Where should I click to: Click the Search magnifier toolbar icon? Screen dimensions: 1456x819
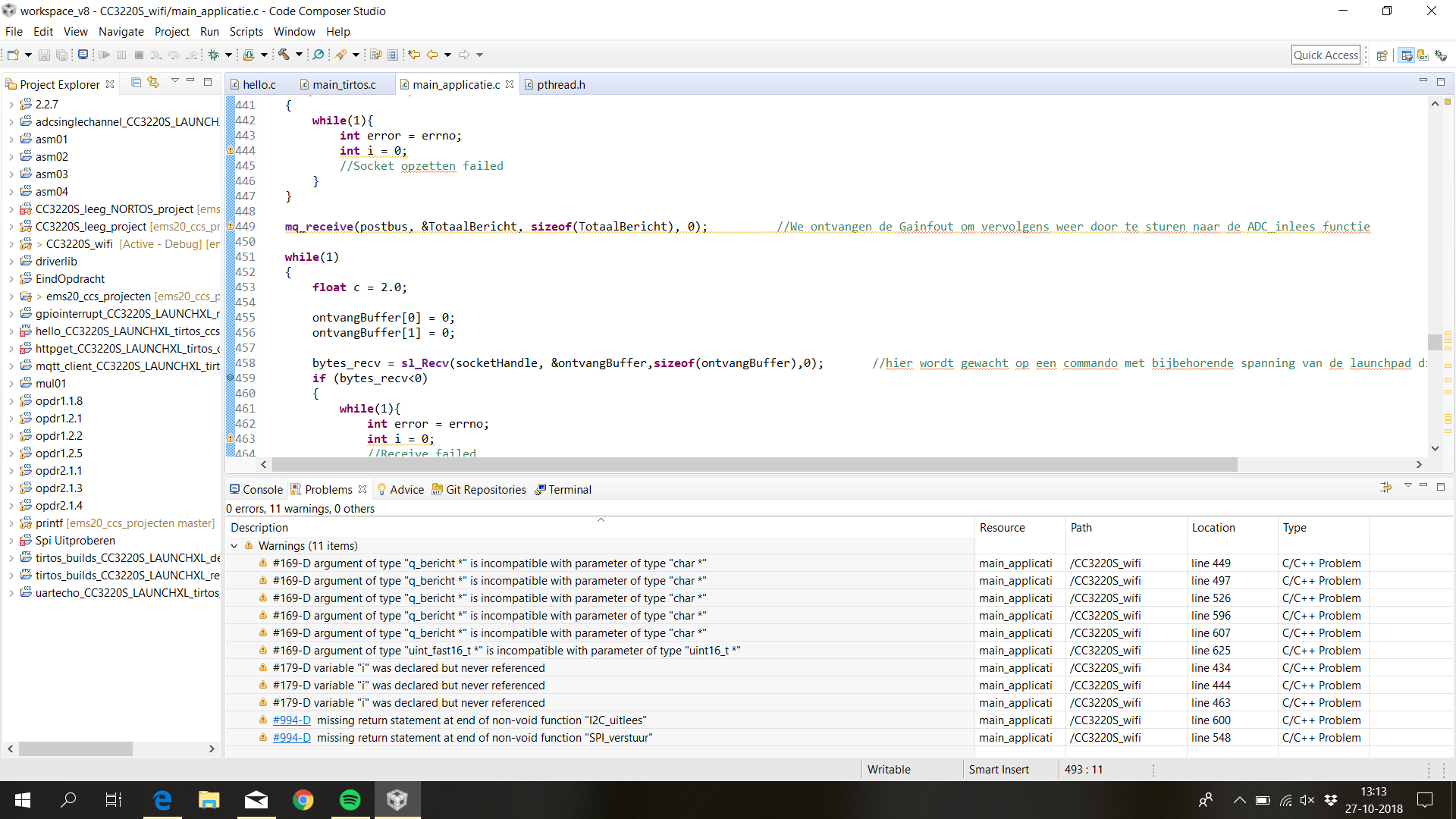tap(318, 55)
